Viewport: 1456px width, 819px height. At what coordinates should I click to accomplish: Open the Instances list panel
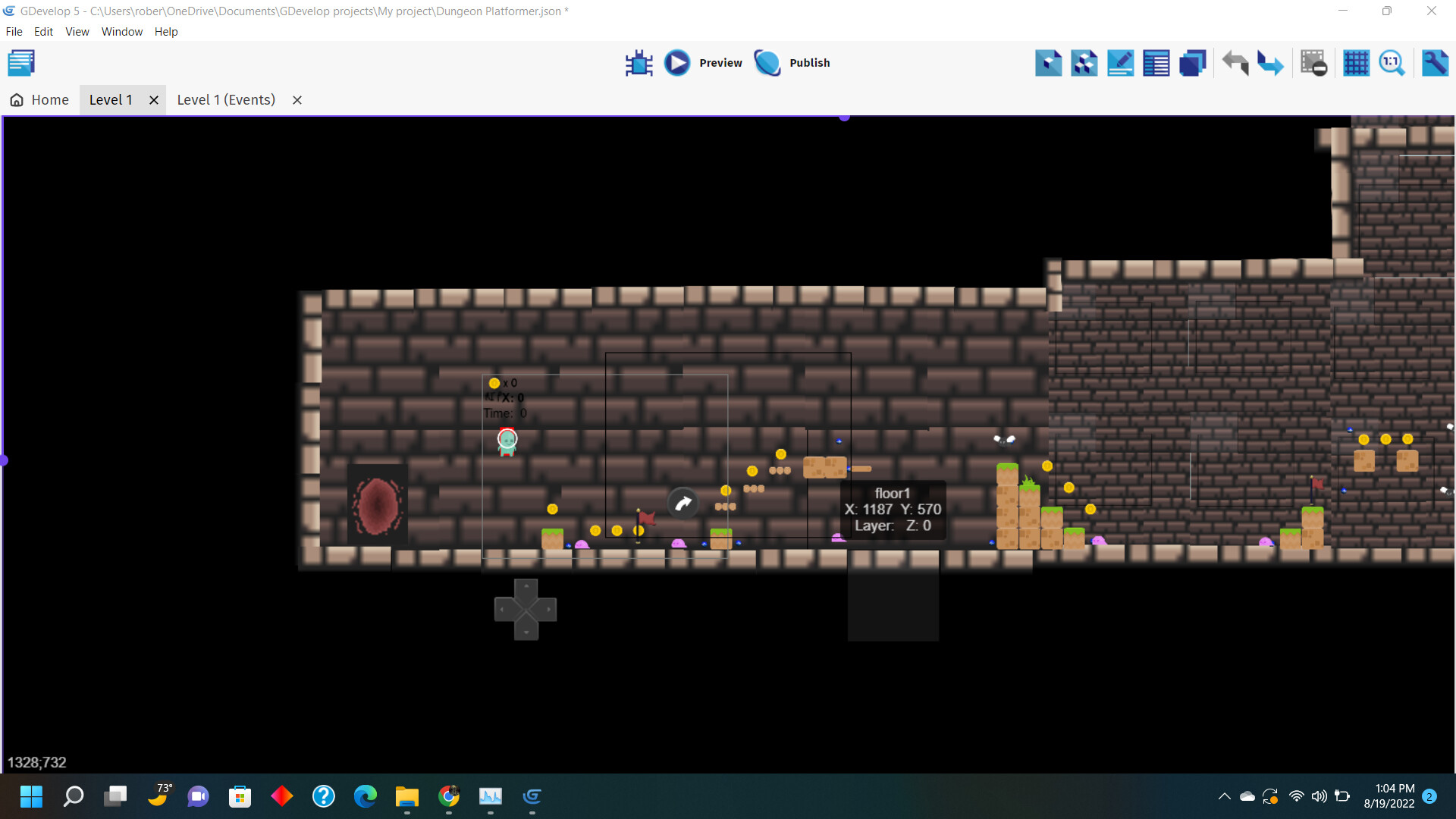(1156, 63)
